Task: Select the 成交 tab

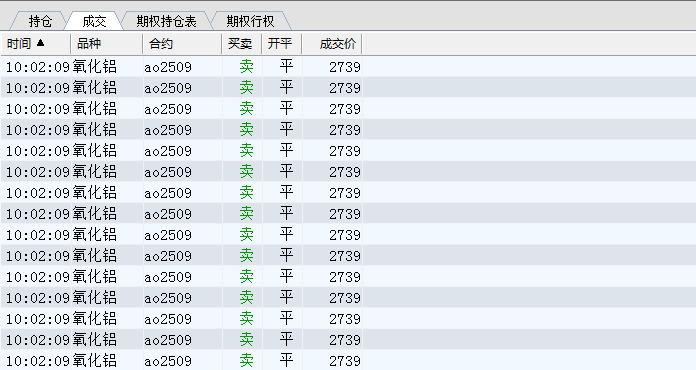Action: (x=94, y=21)
